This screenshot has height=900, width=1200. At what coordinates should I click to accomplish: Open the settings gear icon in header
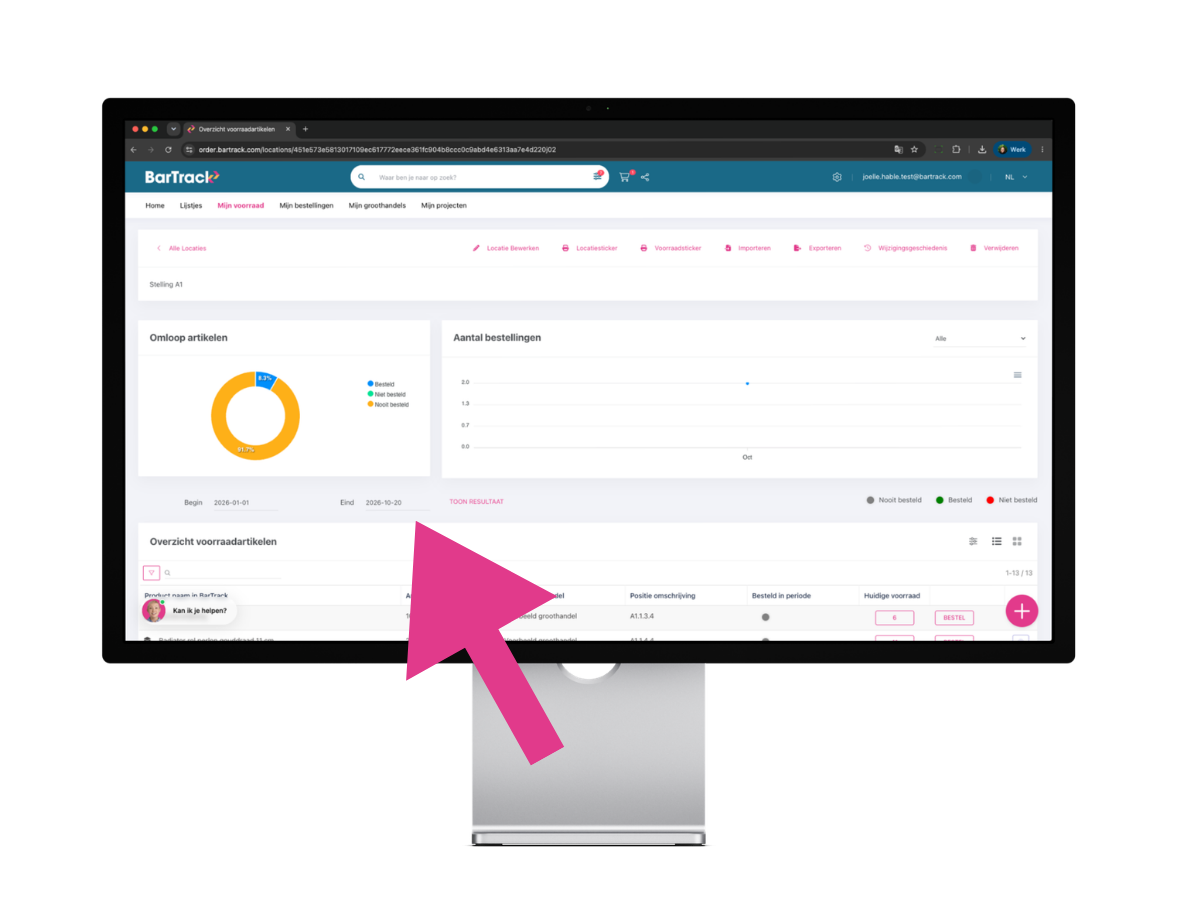tap(837, 177)
